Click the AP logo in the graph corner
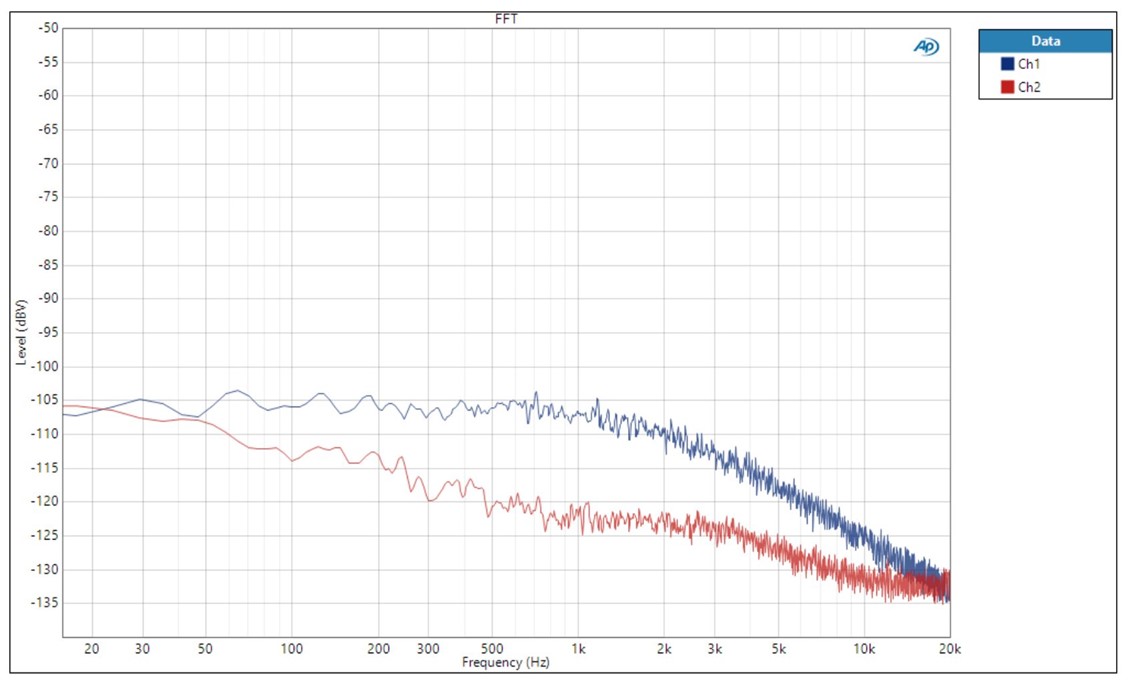 (926, 47)
